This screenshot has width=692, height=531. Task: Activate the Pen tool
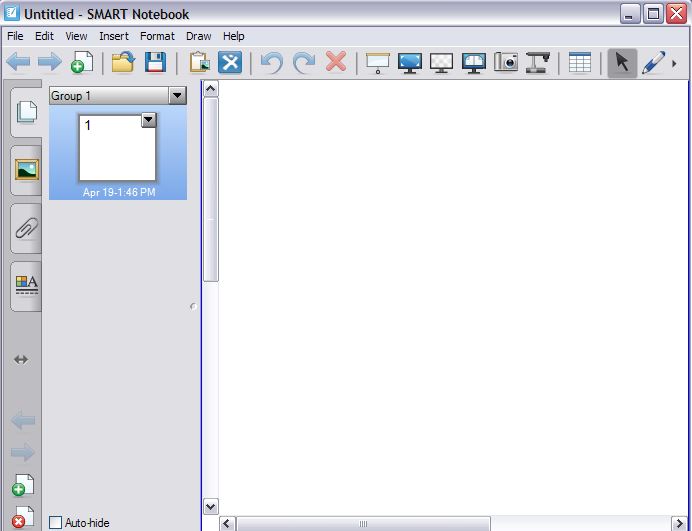tap(653, 62)
